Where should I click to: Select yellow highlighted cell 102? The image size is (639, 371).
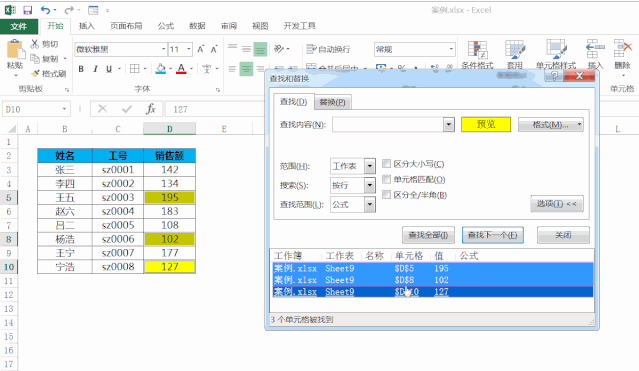[x=170, y=239]
